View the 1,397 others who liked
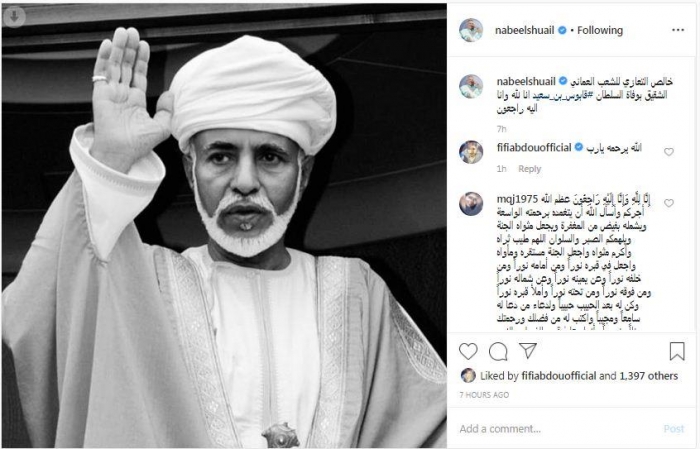The image size is (700, 449). coord(648,376)
